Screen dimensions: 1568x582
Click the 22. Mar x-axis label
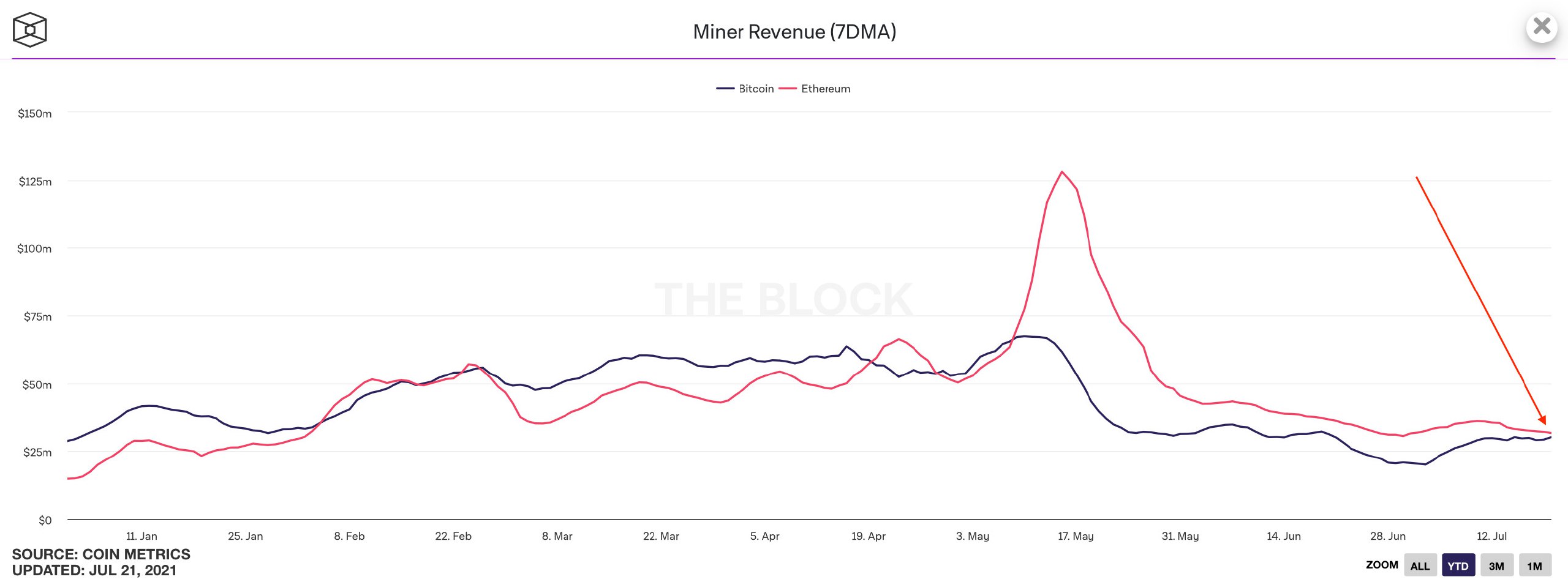[661, 536]
